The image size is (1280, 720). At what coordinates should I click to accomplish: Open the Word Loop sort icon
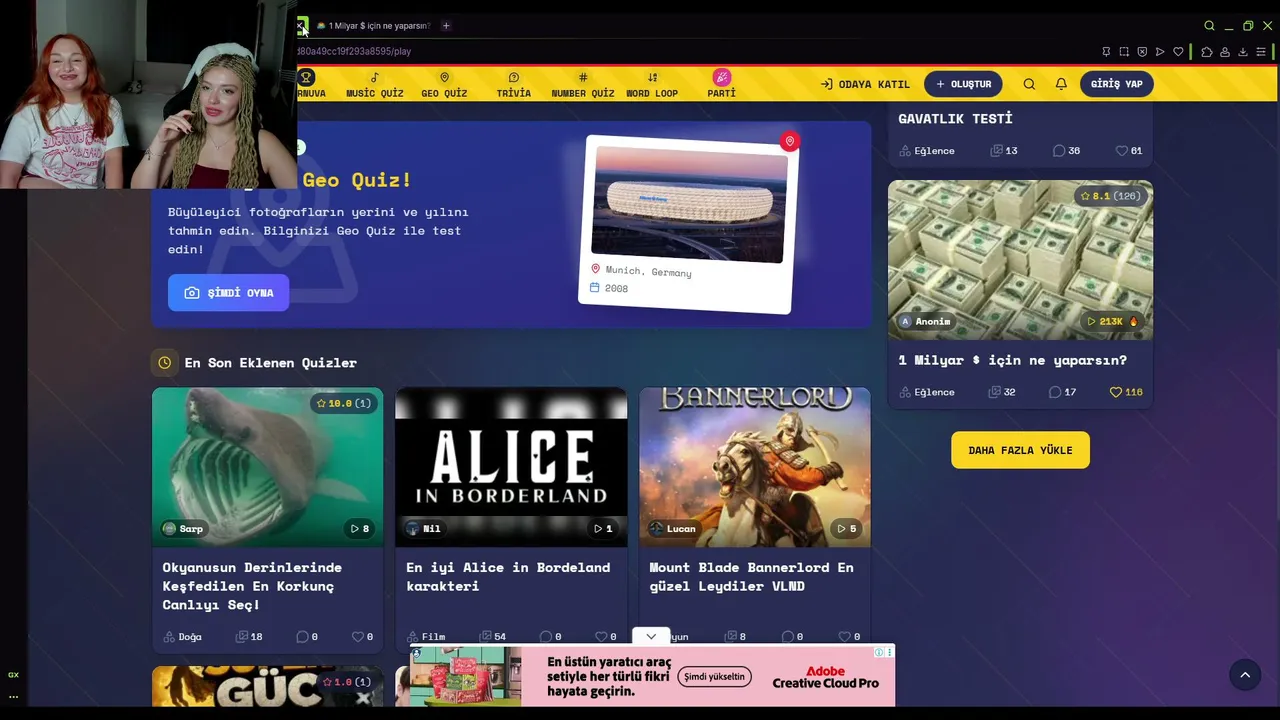coord(652,77)
